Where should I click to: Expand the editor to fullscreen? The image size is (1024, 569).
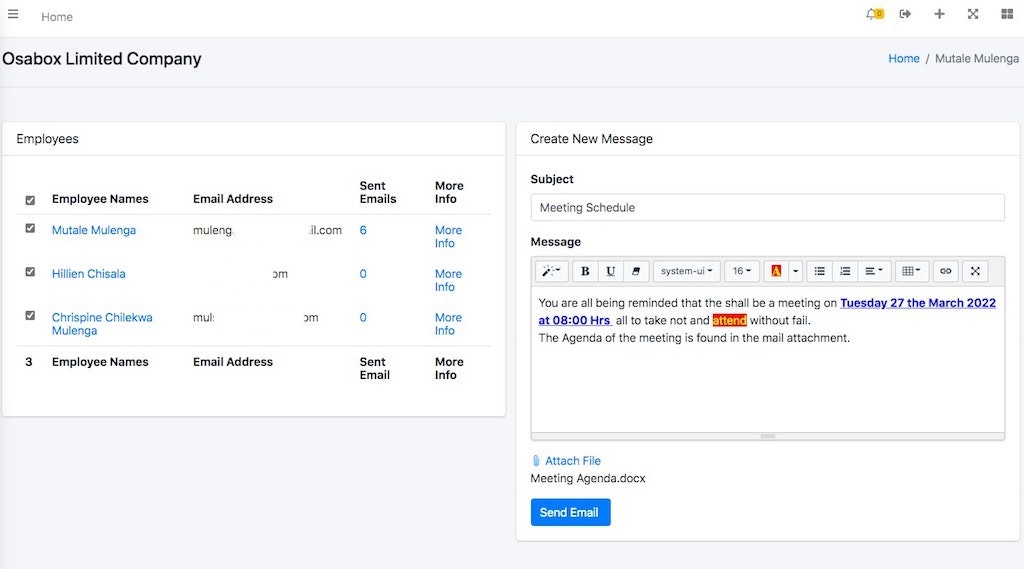(x=975, y=271)
